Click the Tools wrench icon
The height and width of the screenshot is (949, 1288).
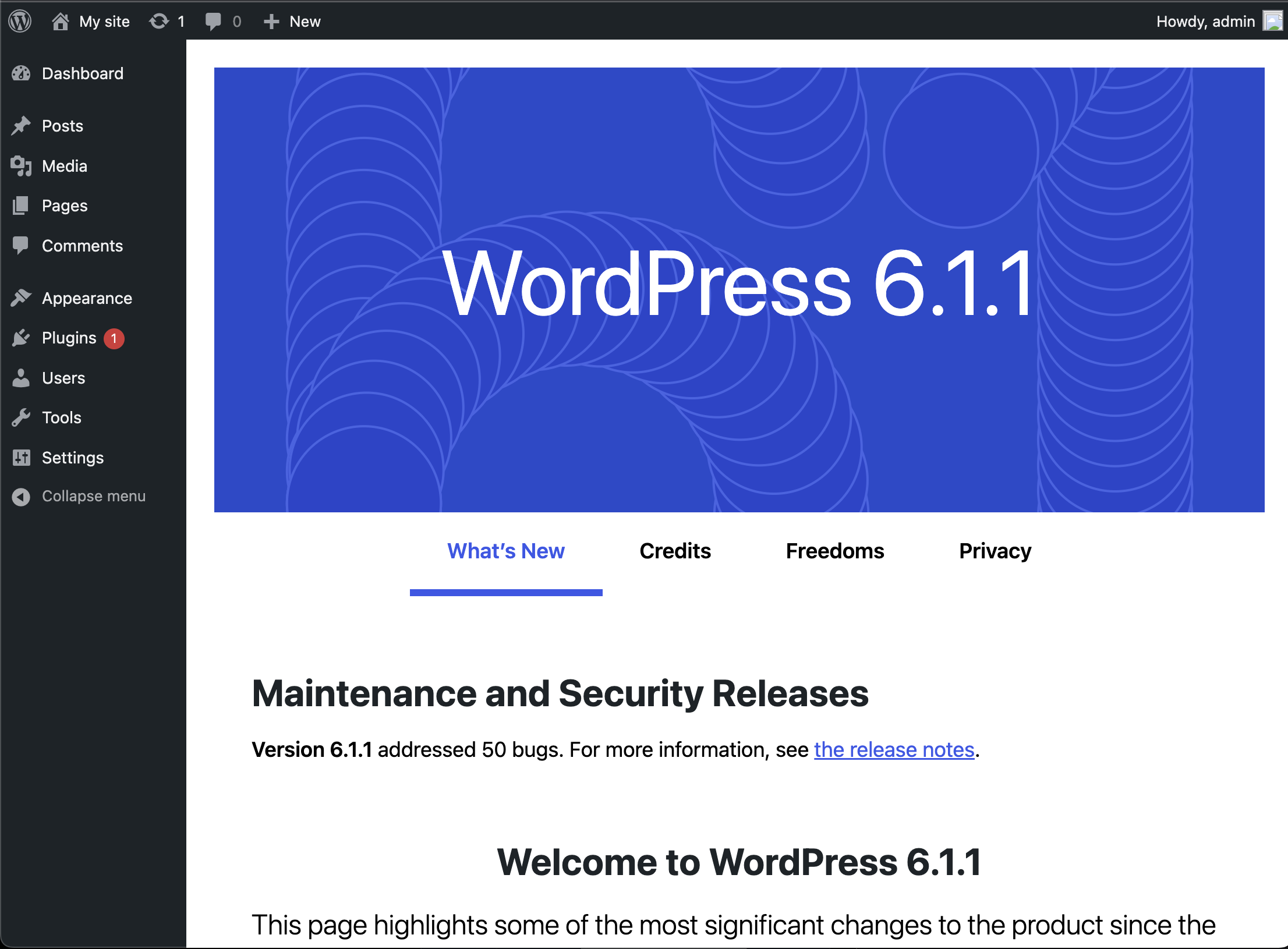point(22,417)
